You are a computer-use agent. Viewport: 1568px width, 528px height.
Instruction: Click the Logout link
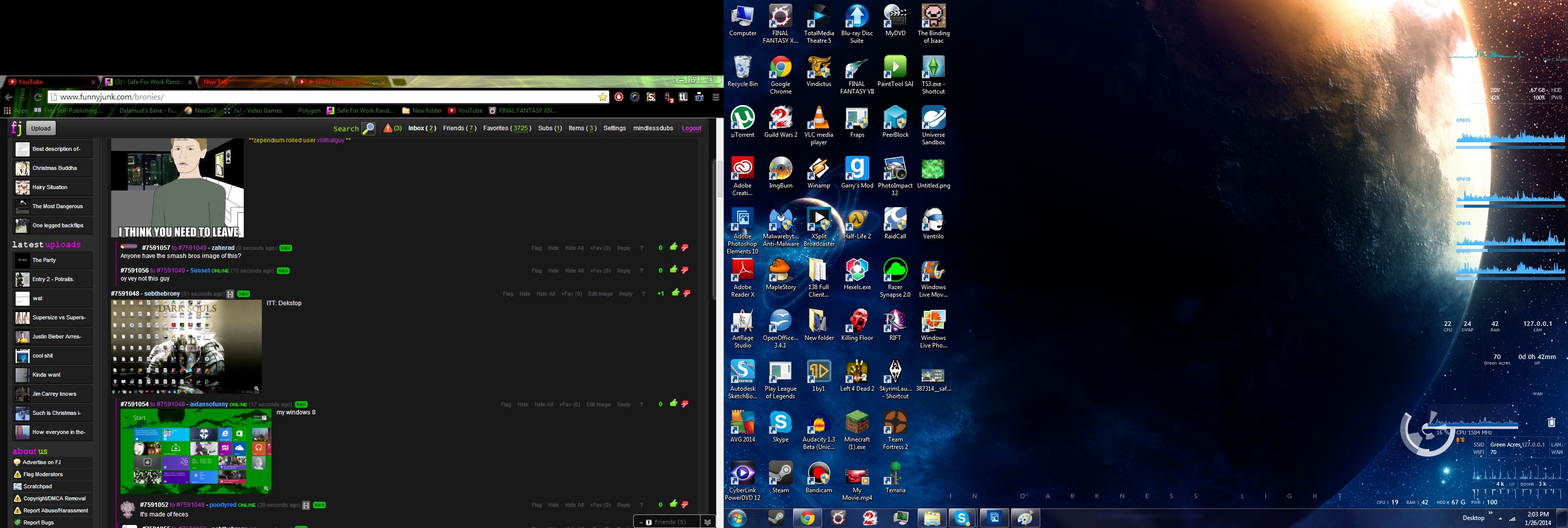pyautogui.click(x=691, y=129)
